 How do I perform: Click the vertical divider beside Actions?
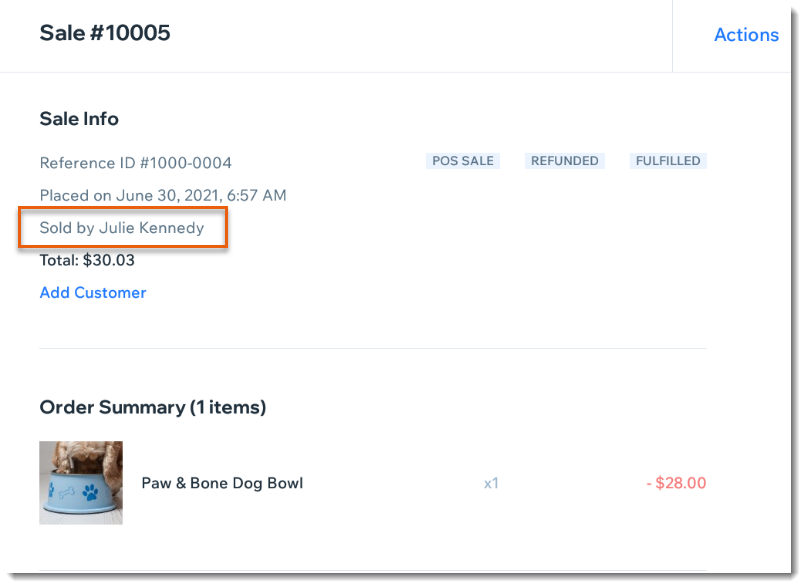[672, 36]
